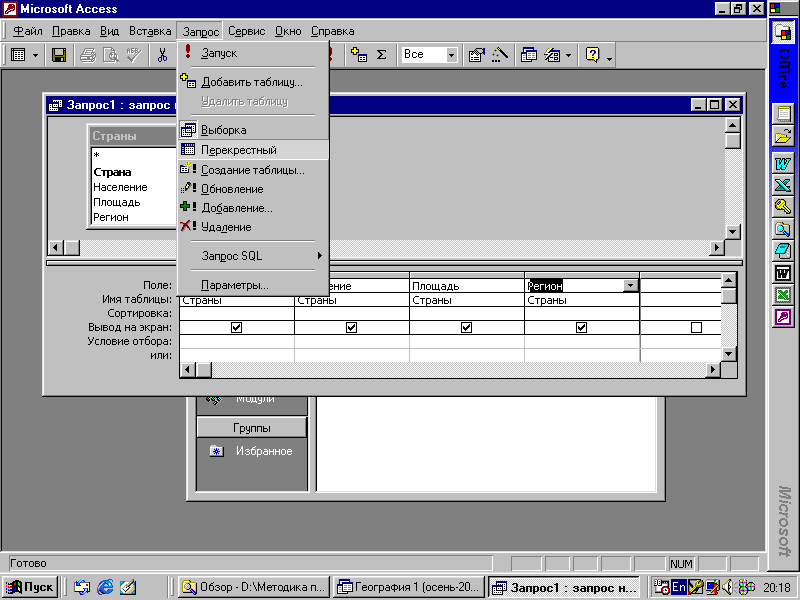Click the query grid vertical scrollbar up arrow
This screenshot has height=600, width=800.
(x=729, y=280)
